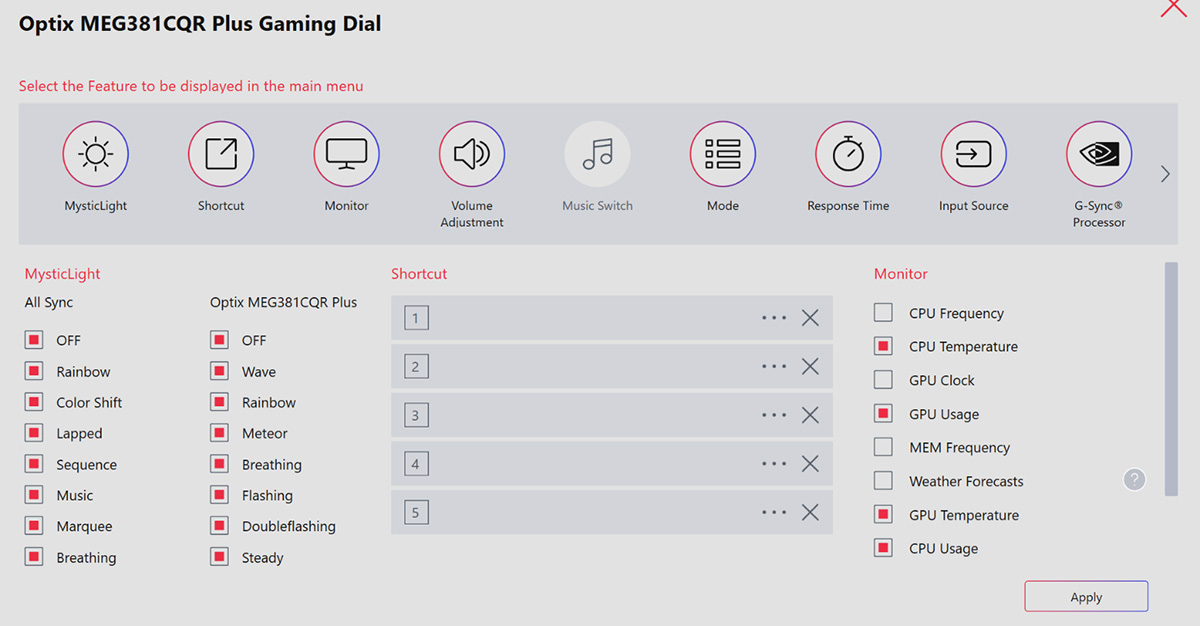The width and height of the screenshot is (1200, 626).
Task: Select shortcut slot number 5
Action: tap(416, 513)
